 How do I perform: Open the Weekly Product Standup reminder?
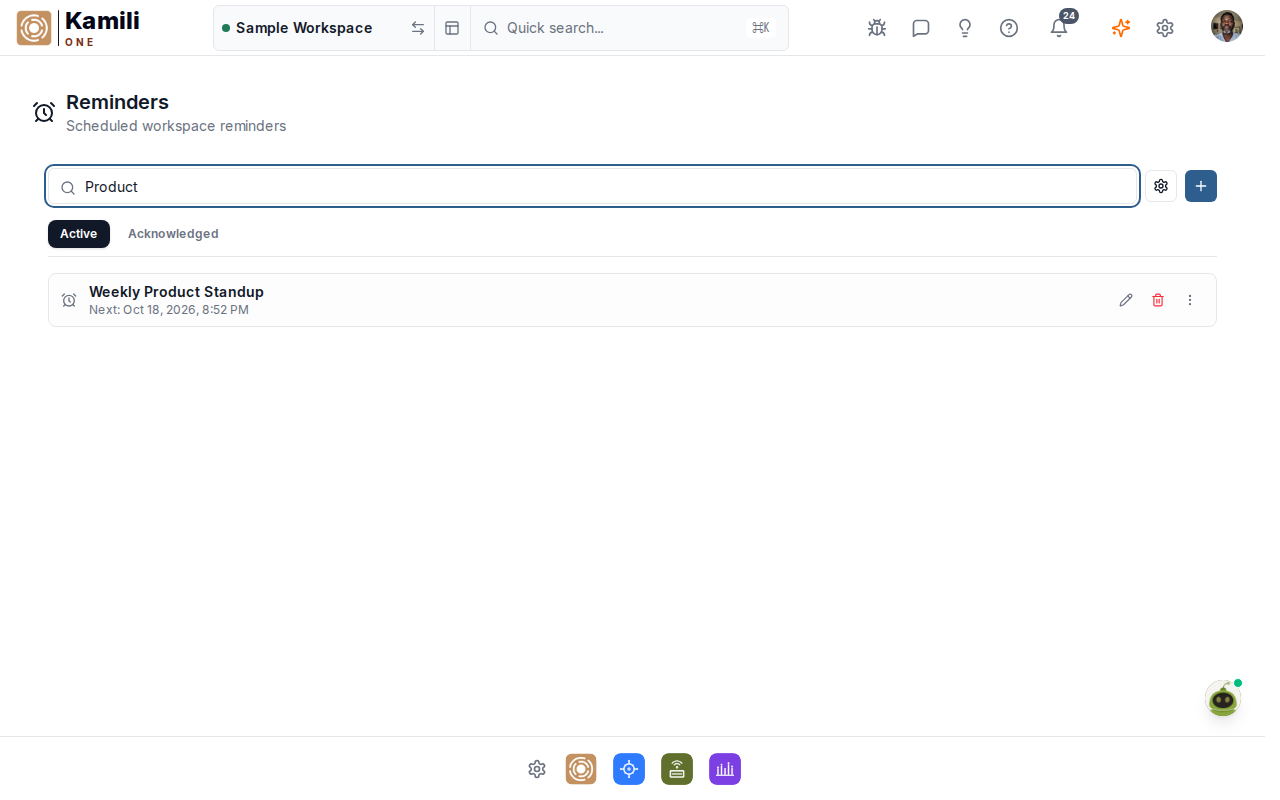(632, 300)
